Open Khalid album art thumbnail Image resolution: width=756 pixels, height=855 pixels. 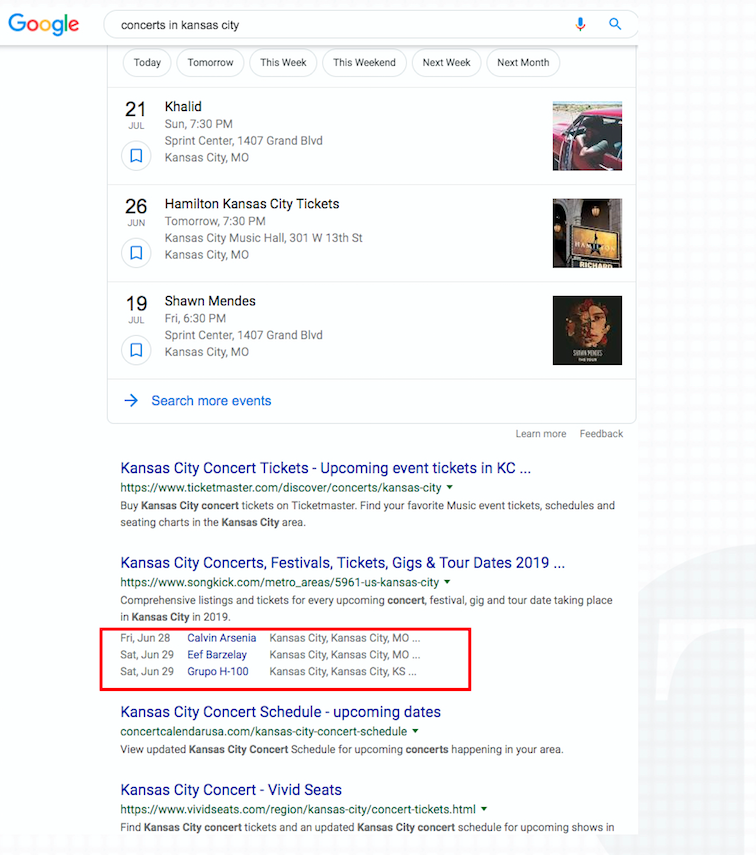(x=587, y=136)
